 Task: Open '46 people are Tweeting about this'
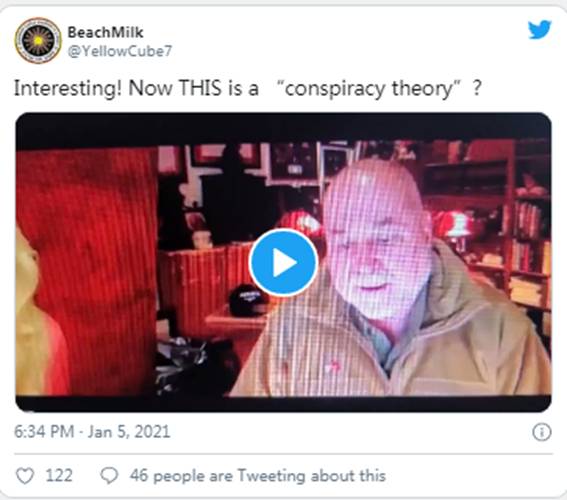(258, 475)
